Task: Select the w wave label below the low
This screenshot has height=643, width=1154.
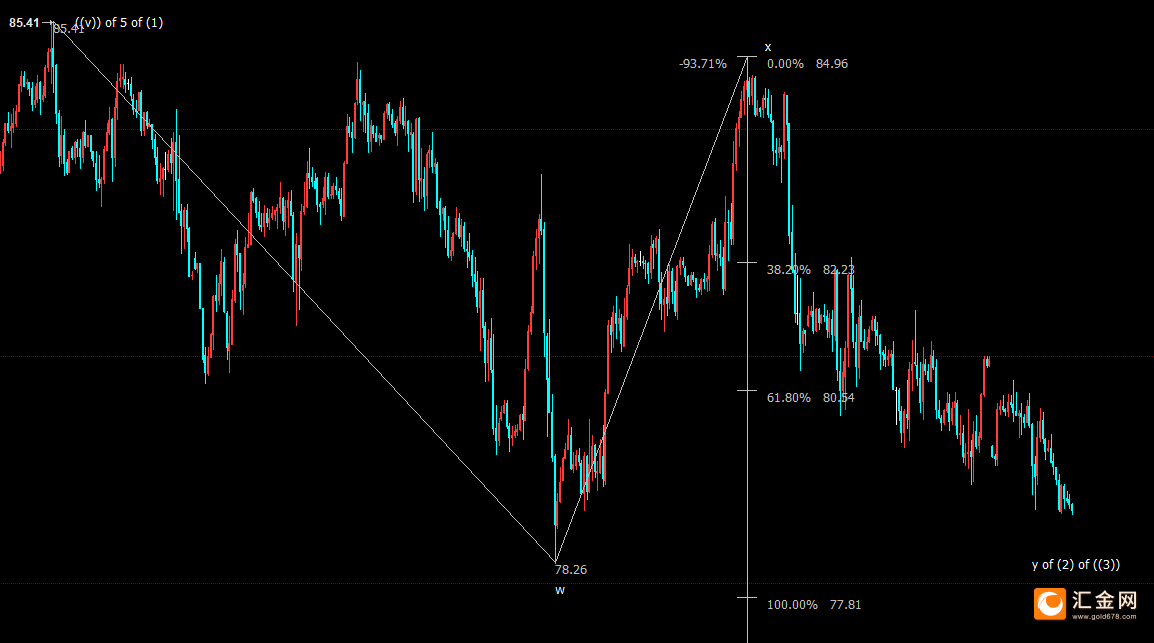Action: [x=560, y=590]
